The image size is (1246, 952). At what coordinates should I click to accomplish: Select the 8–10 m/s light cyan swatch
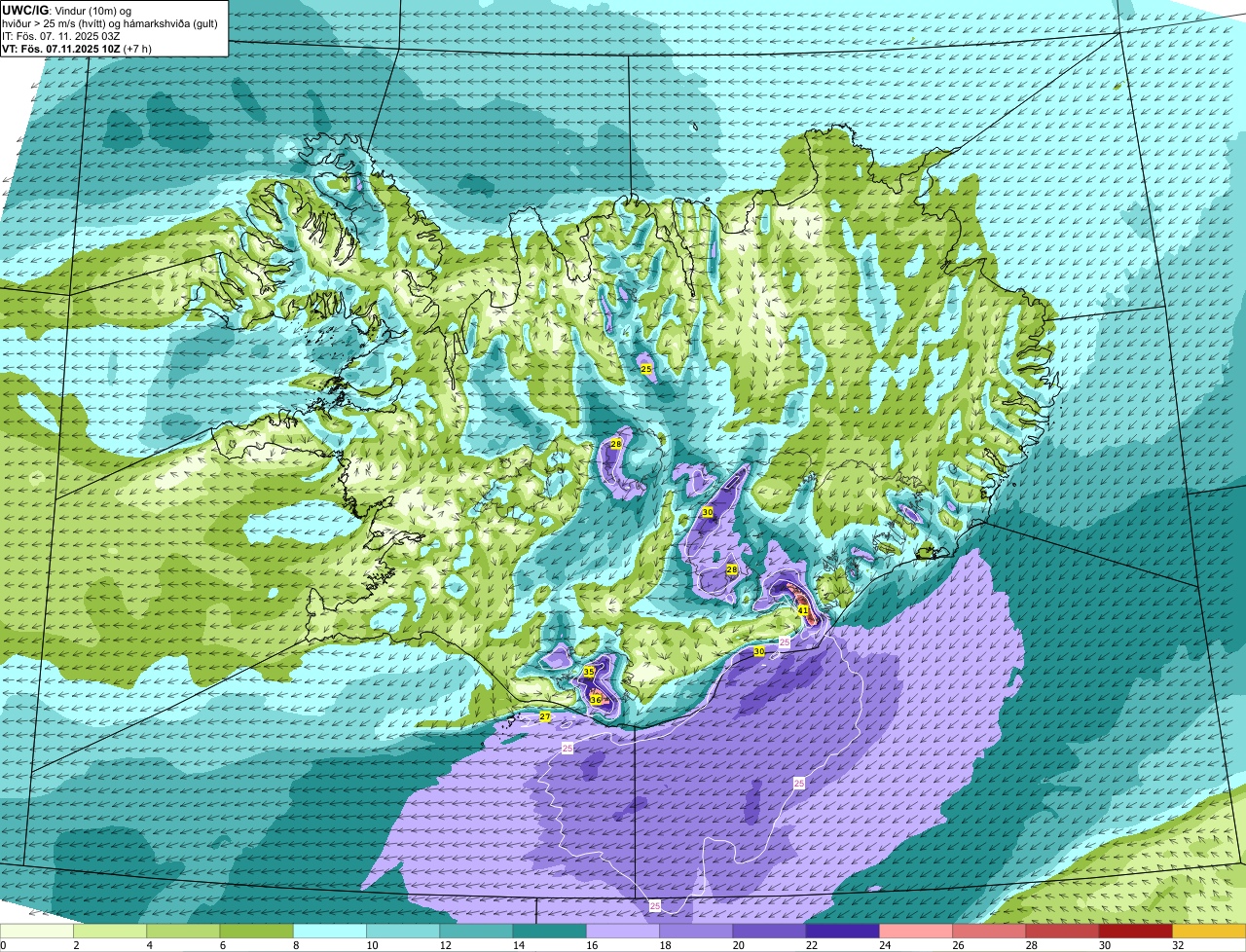330,932
